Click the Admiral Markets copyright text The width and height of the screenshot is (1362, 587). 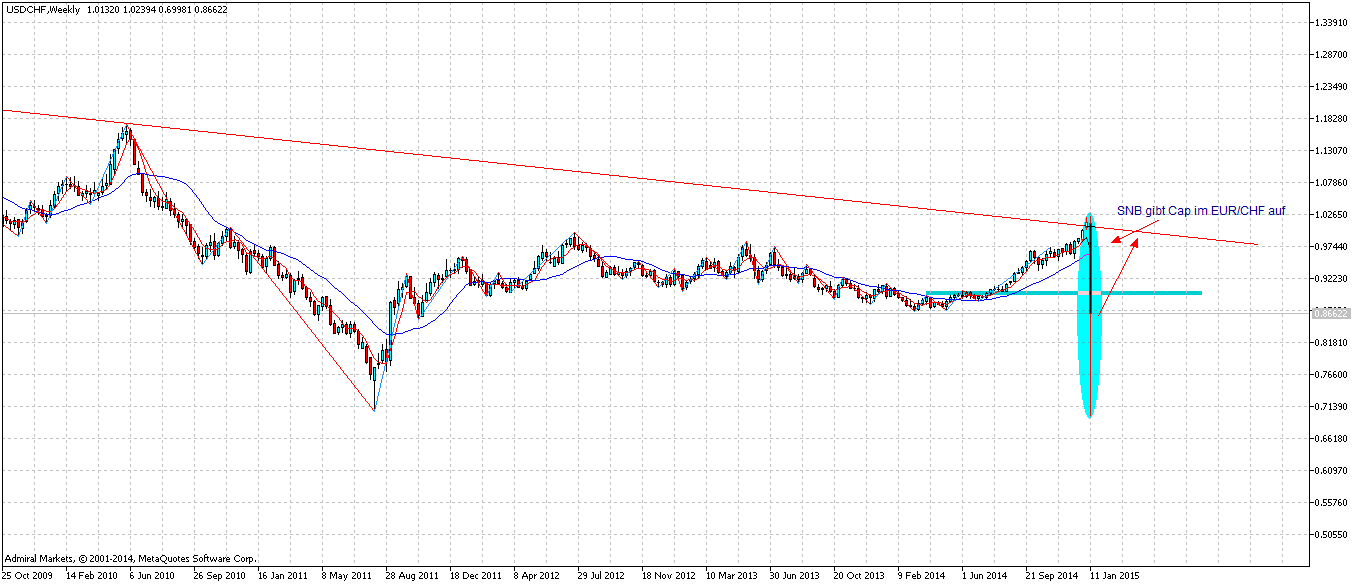coord(130,558)
